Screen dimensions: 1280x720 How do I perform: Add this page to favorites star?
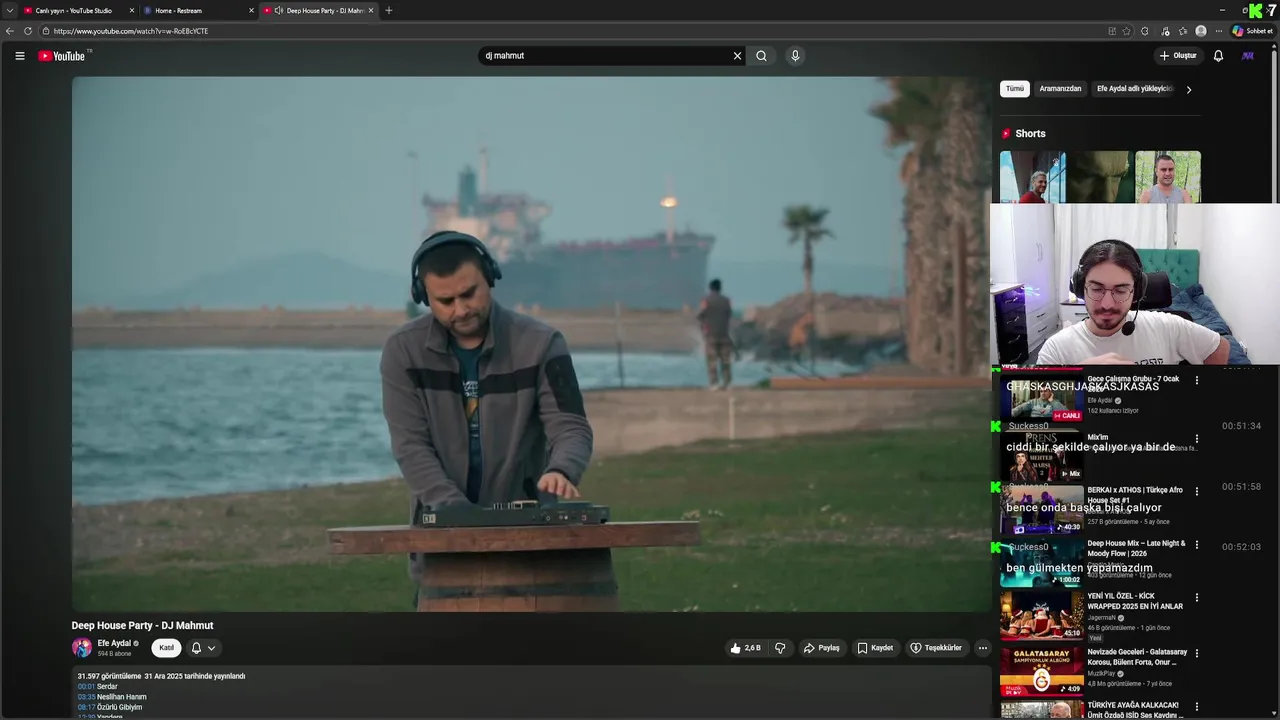coord(1127,31)
